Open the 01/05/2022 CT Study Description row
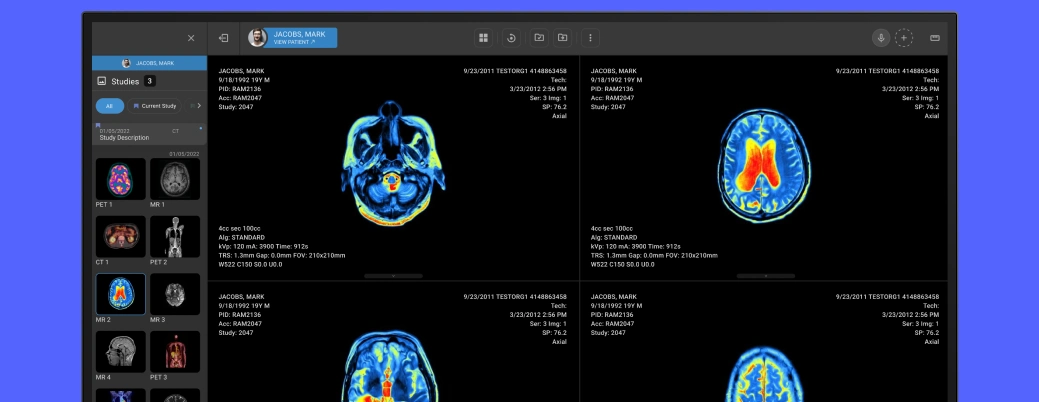The width and height of the screenshot is (1039, 402). [x=149, y=134]
